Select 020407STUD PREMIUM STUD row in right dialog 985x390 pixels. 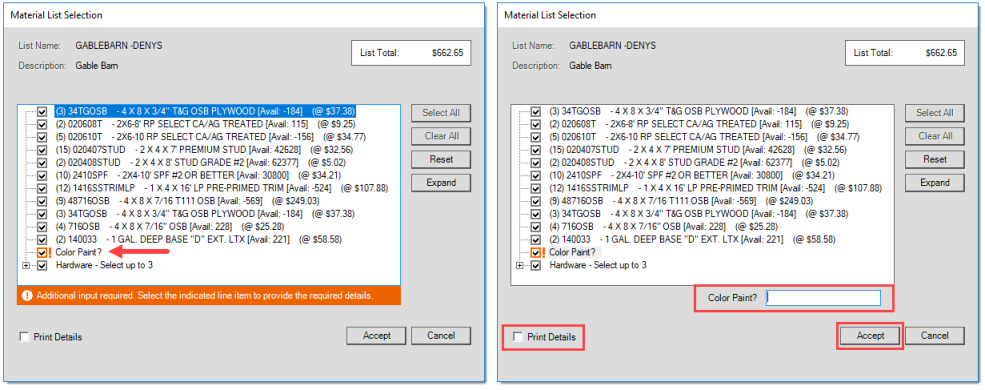697,149
